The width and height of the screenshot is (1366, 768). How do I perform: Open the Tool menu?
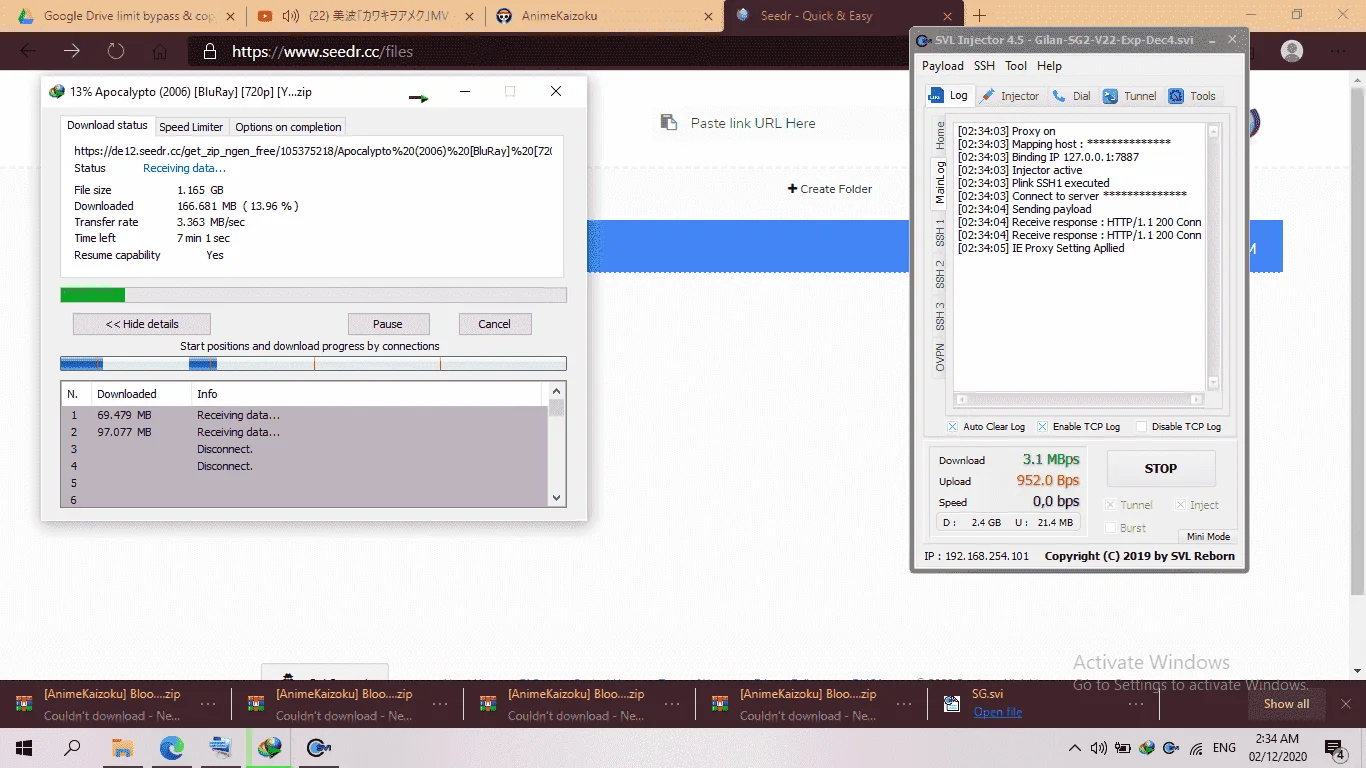[1016, 66]
